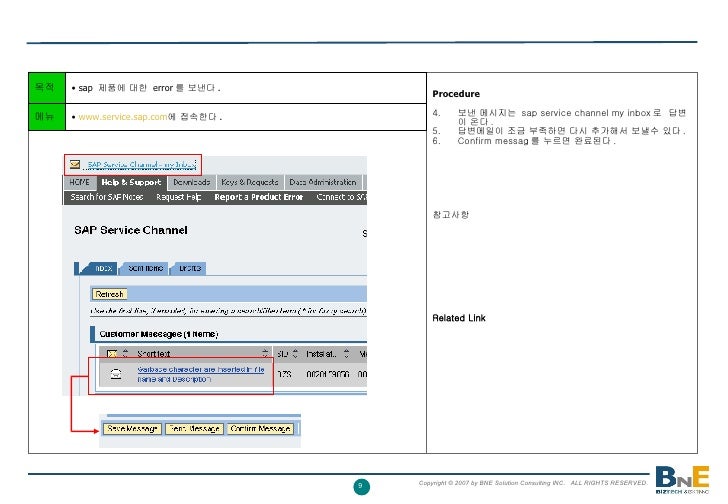Open the Downloads tab
Screen dimensions: 728x504
(191, 182)
